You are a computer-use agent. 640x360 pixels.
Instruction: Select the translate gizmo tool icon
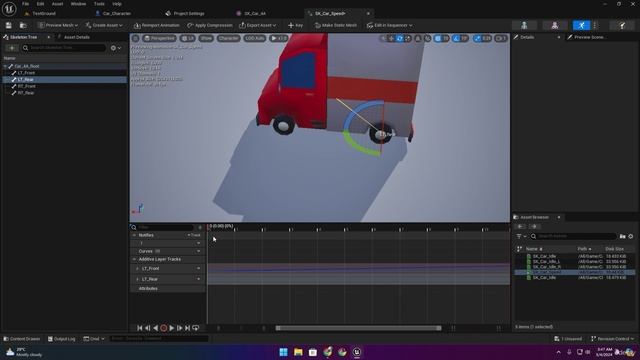[391, 38]
